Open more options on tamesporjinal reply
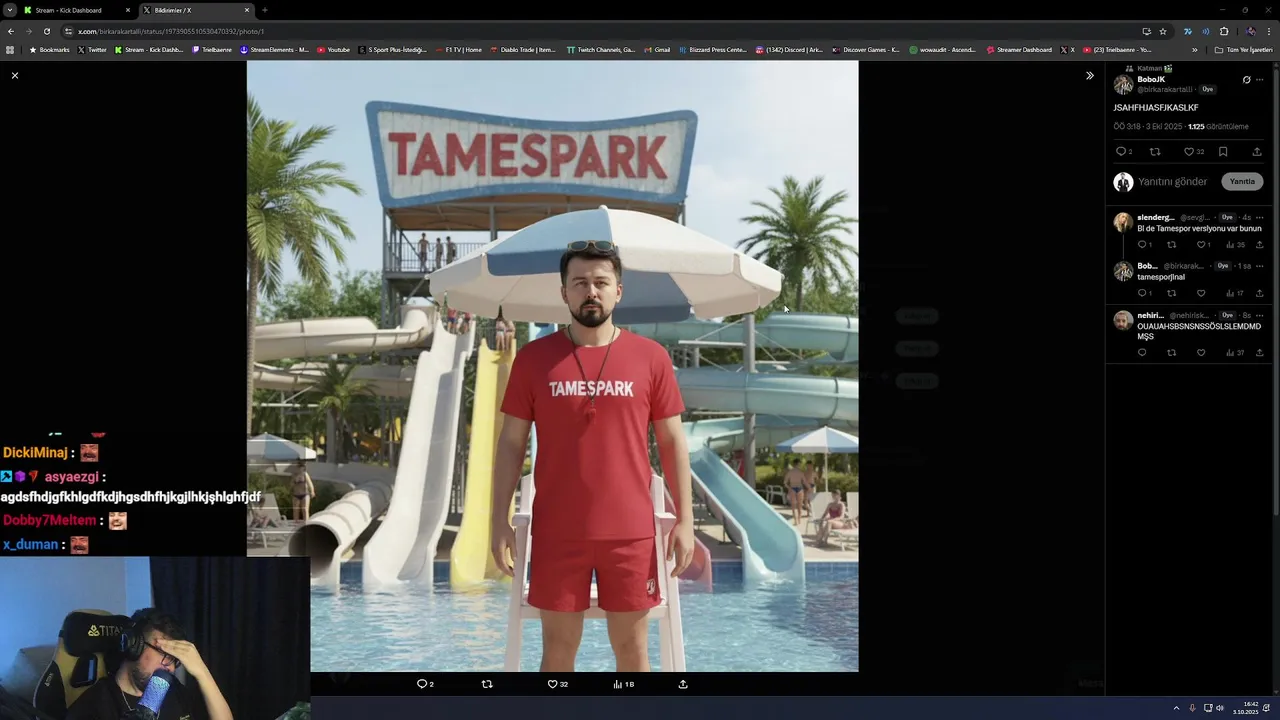 (x=1259, y=266)
